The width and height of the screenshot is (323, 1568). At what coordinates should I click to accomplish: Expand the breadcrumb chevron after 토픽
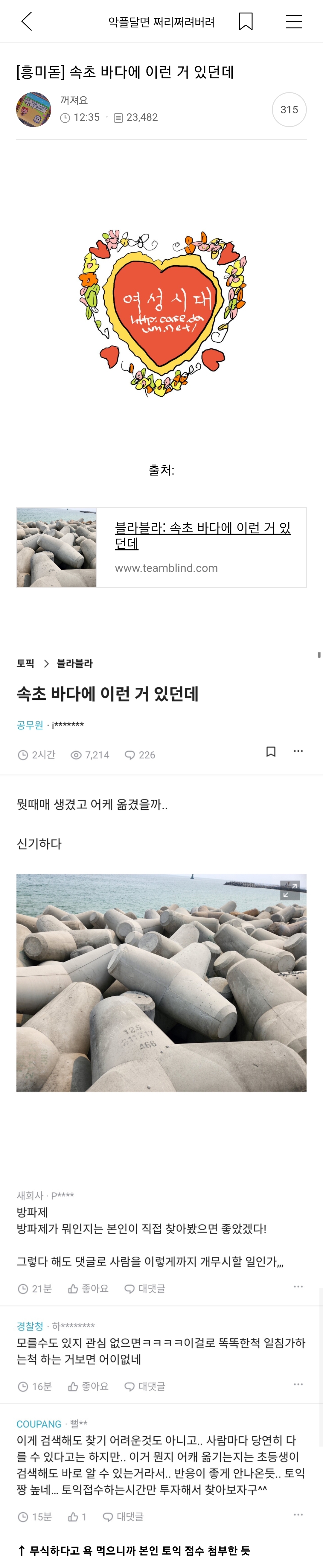[x=46, y=663]
